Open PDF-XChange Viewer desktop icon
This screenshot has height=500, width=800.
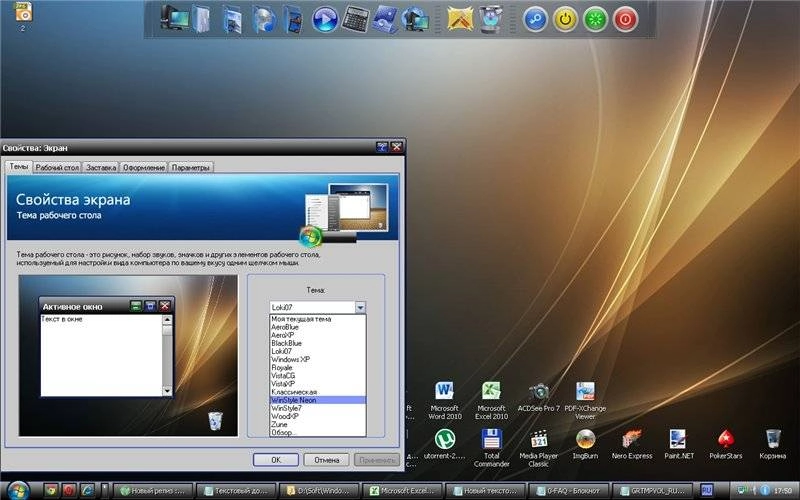pos(585,401)
